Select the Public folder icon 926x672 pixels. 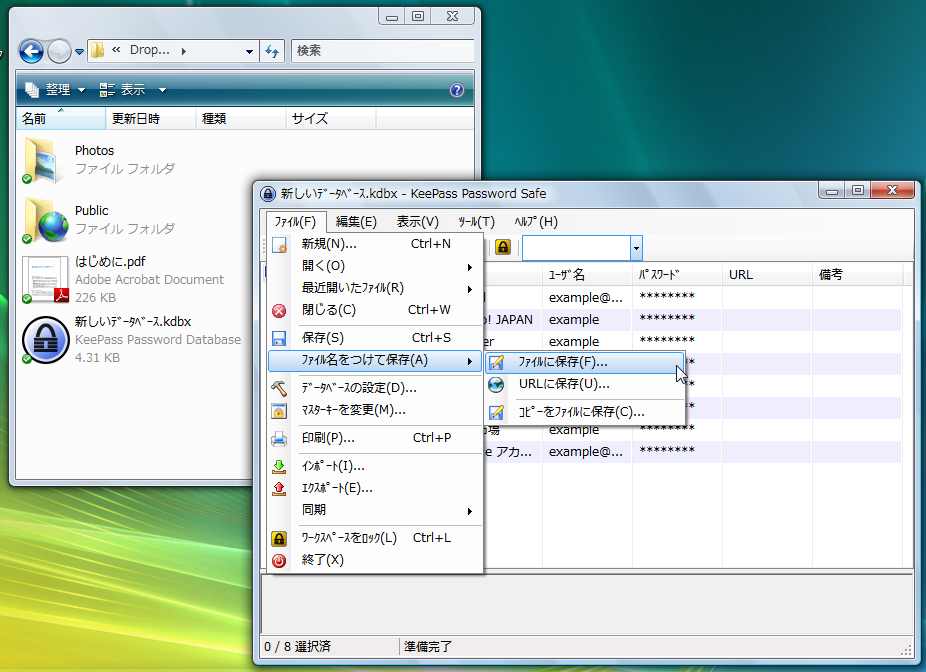pos(45,220)
